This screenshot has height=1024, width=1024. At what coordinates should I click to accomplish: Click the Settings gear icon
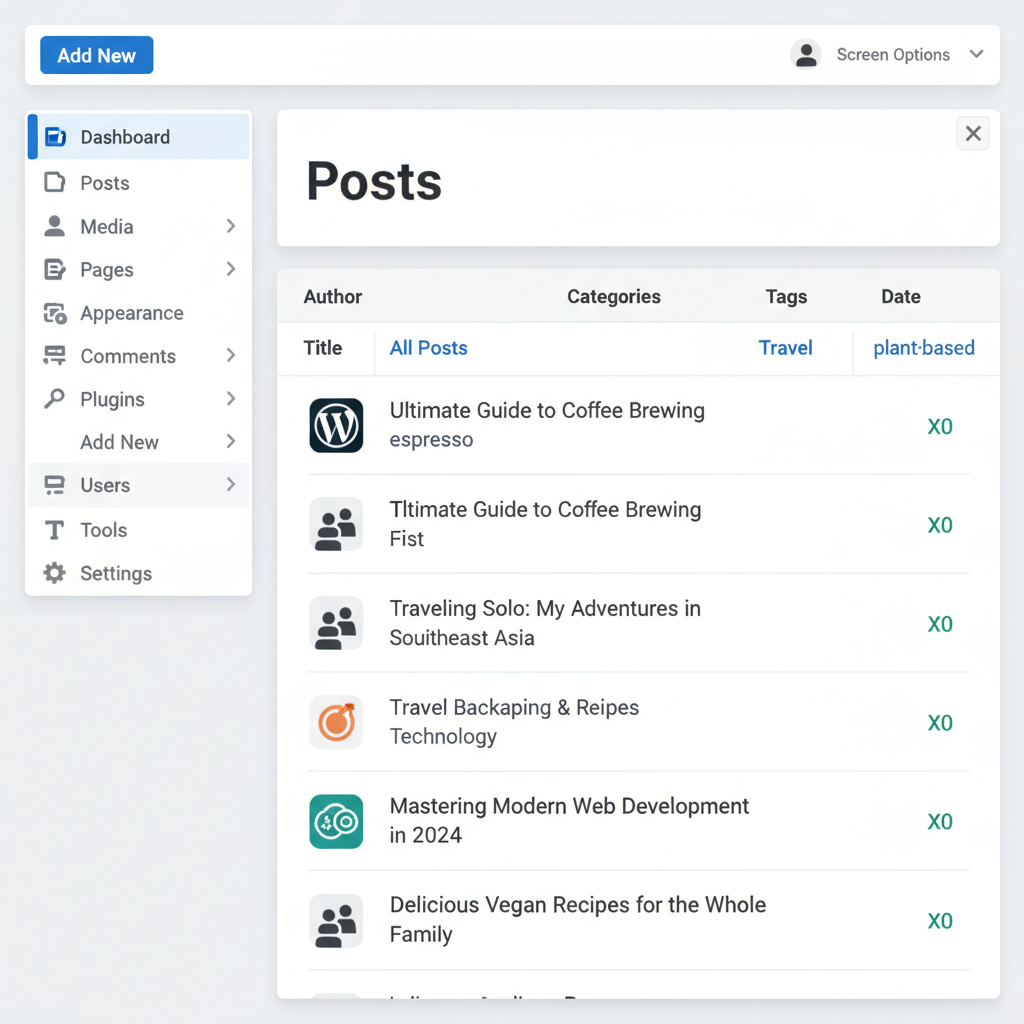[x=55, y=573]
